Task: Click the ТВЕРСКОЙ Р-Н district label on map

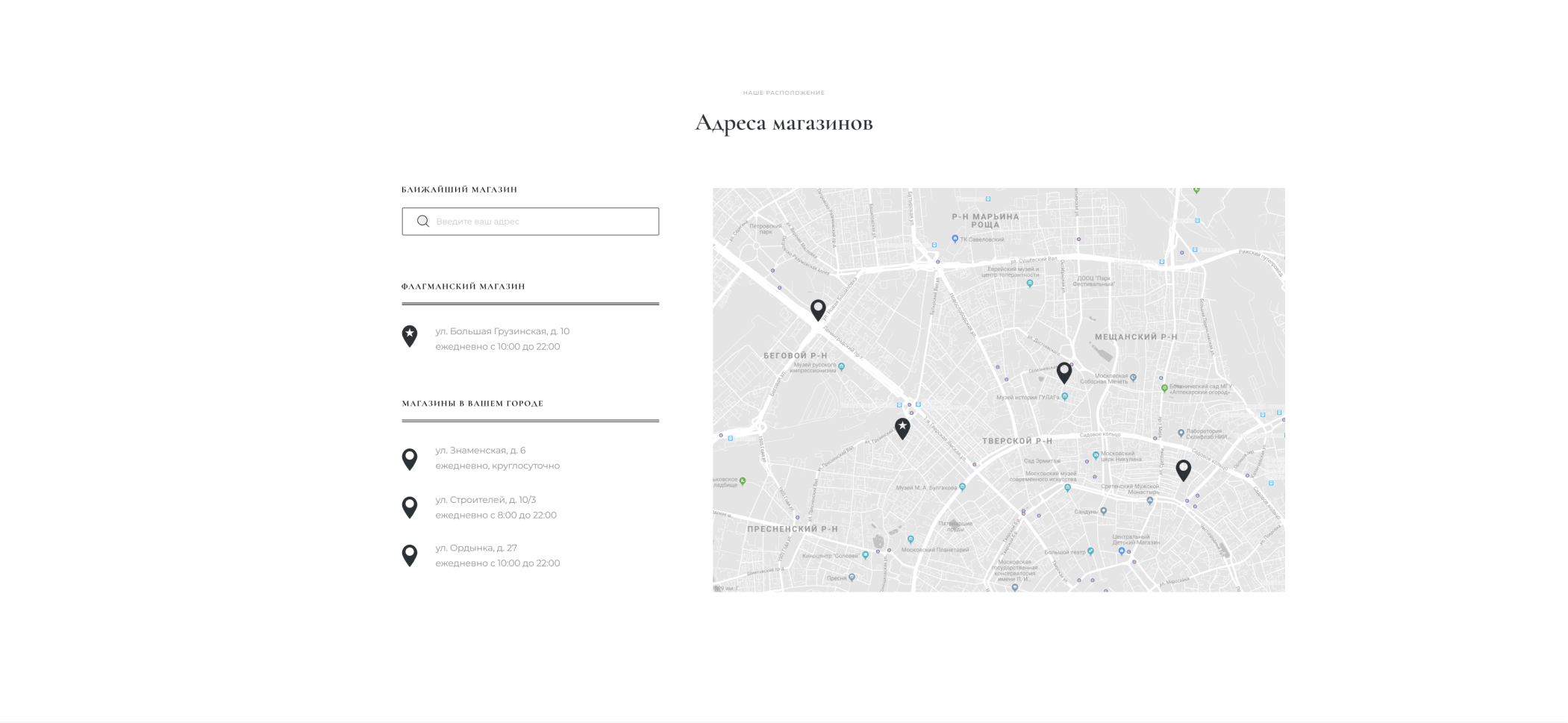Action: click(1016, 441)
